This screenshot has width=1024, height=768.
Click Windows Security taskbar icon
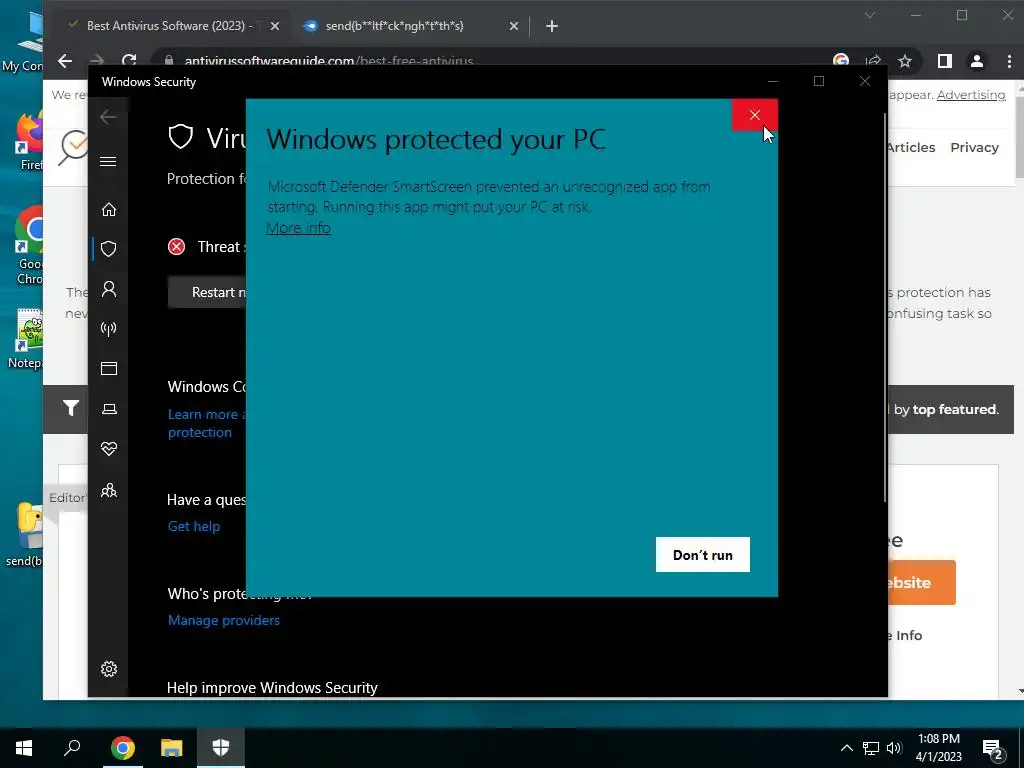[x=221, y=748]
